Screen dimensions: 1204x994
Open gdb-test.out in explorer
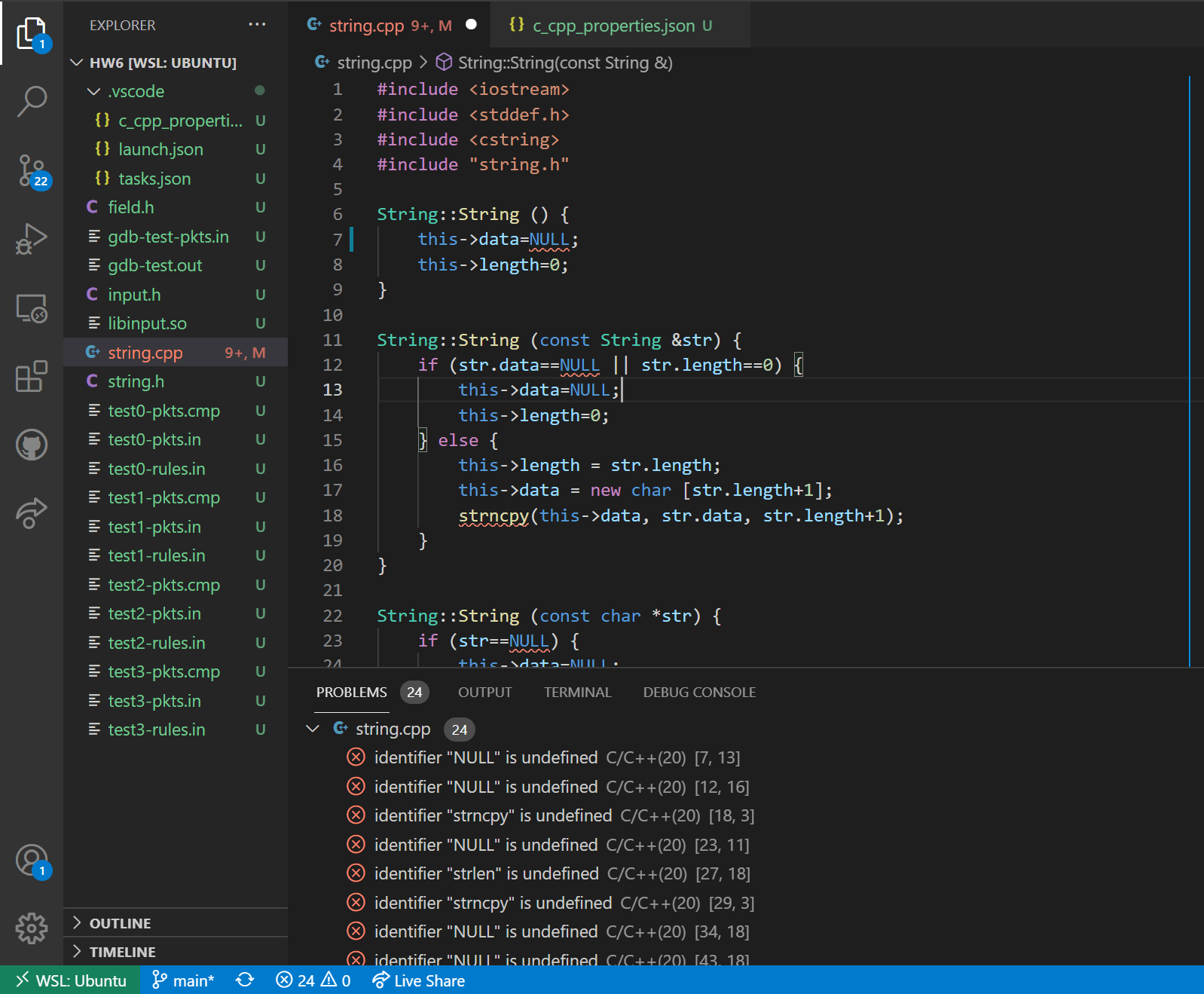[x=176, y=265]
